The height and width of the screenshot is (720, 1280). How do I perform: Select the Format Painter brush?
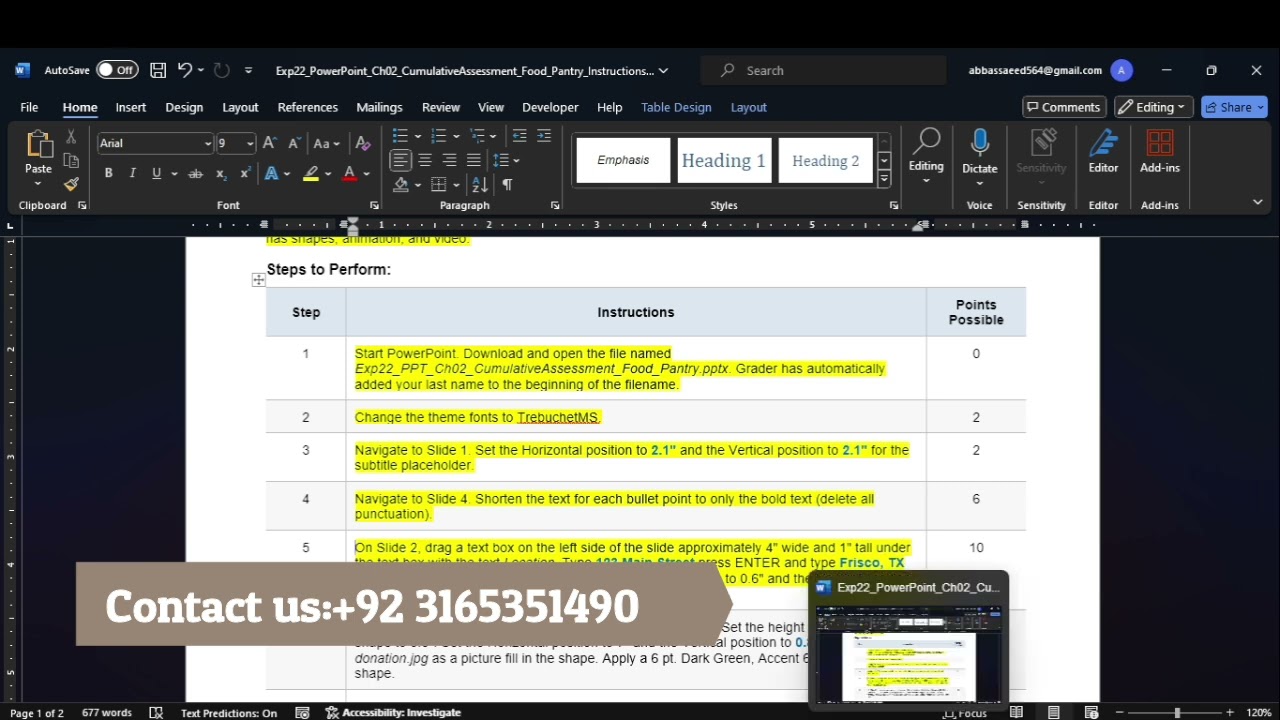[71, 184]
